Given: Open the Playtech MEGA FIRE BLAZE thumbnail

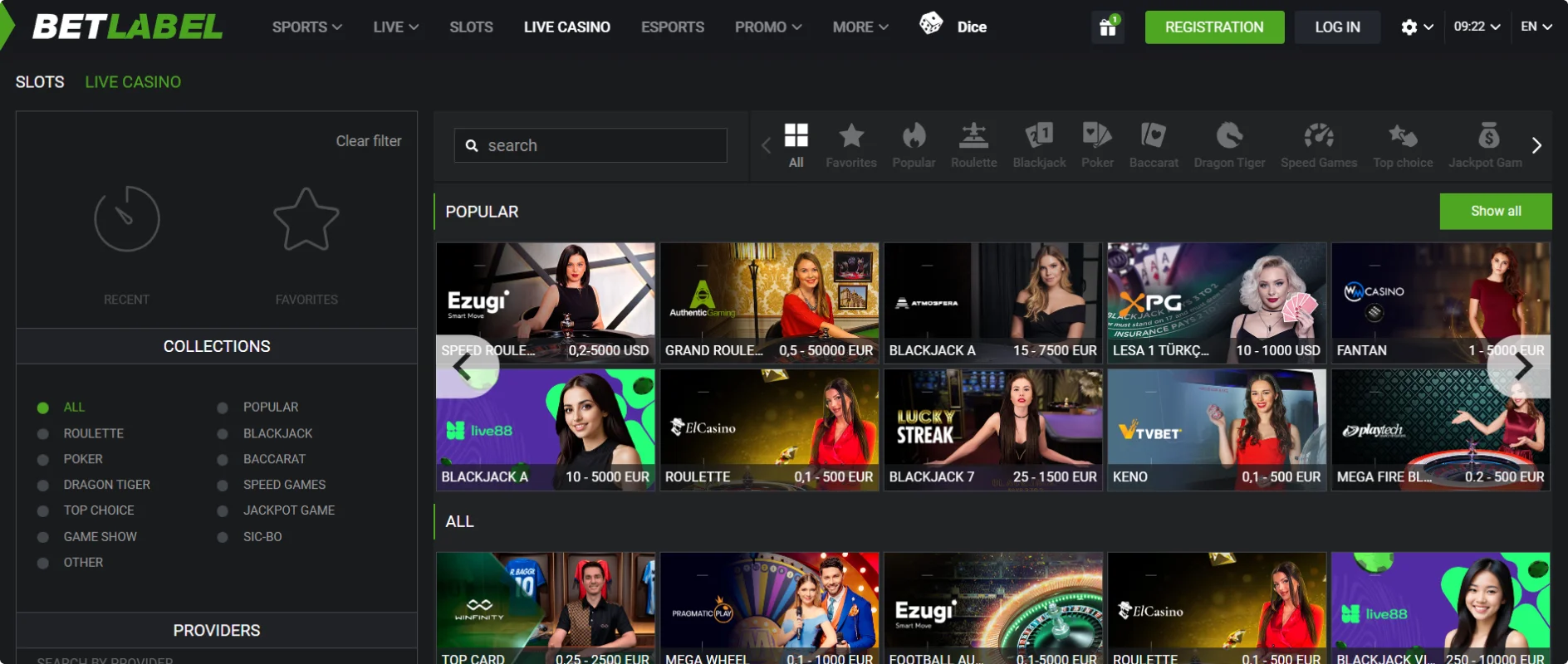Looking at the screenshot, I should coord(1441,430).
